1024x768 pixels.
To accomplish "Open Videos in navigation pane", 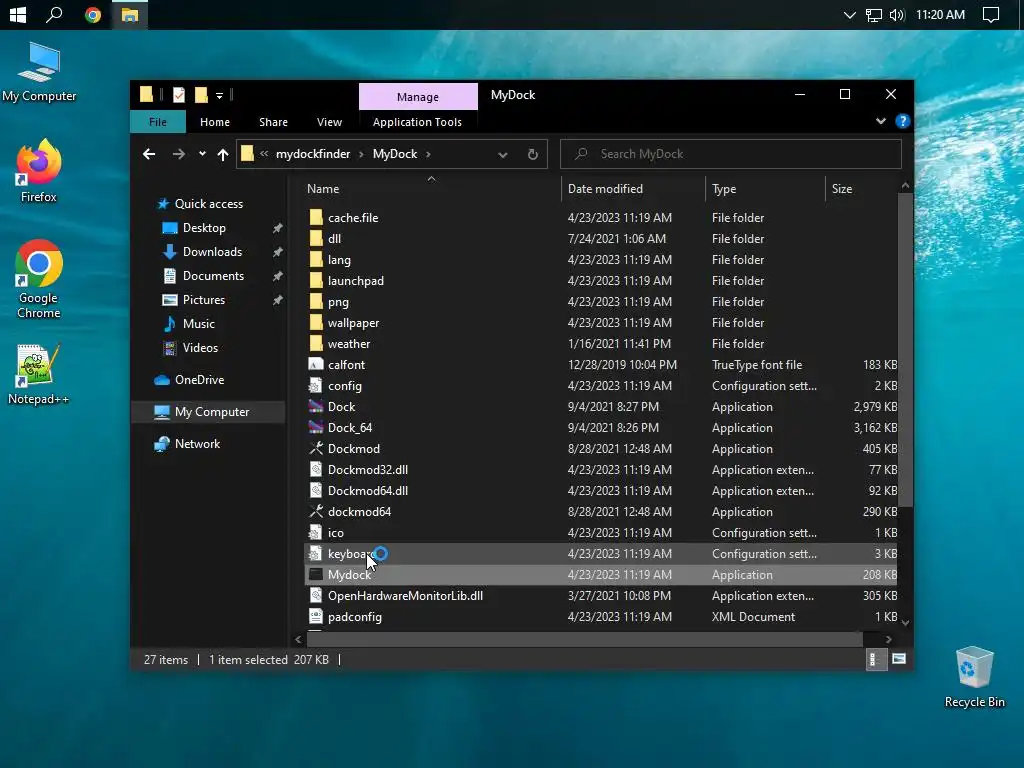I will (200, 348).
